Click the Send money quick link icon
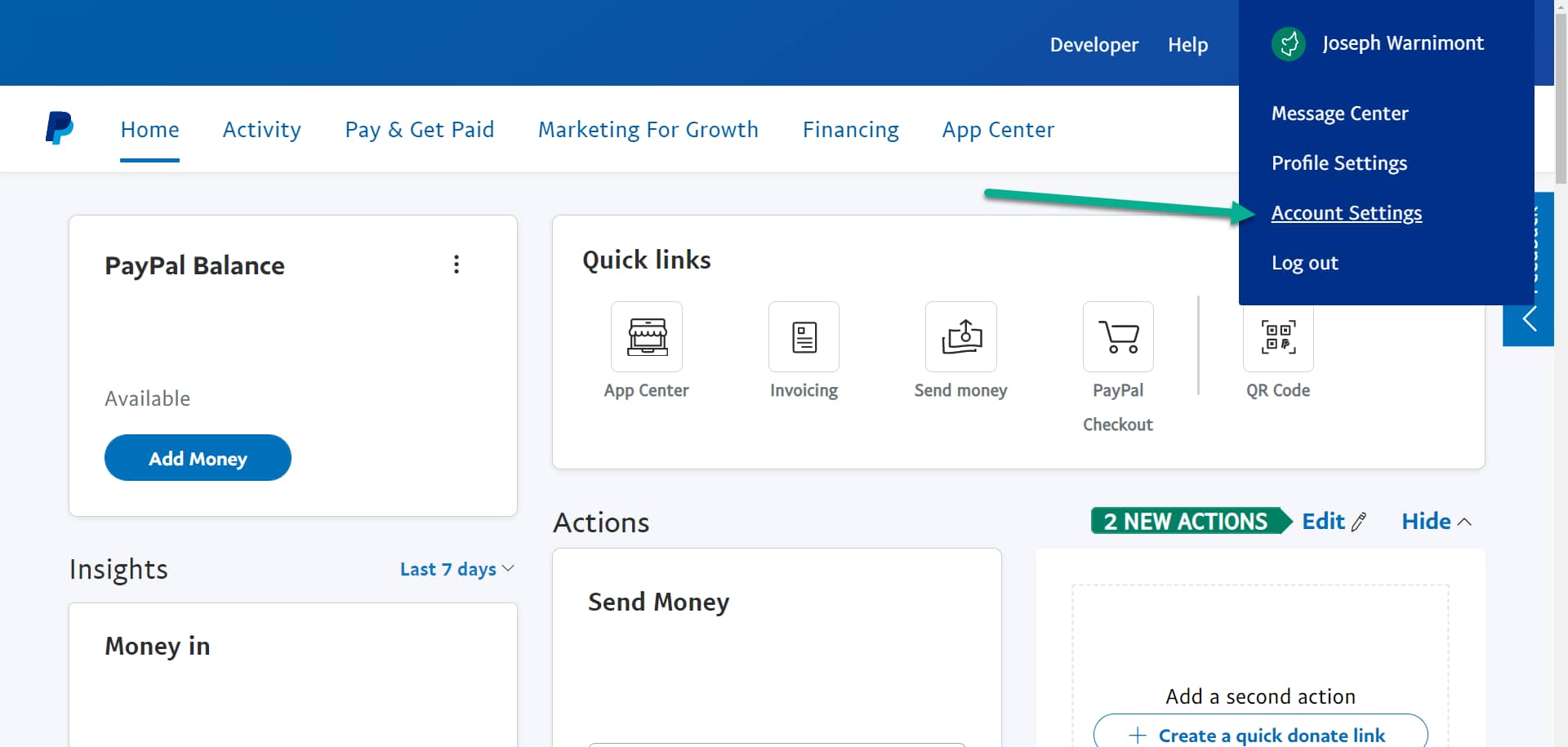The height and width of the screenshot is (747, 1568). tap(960, 337)
